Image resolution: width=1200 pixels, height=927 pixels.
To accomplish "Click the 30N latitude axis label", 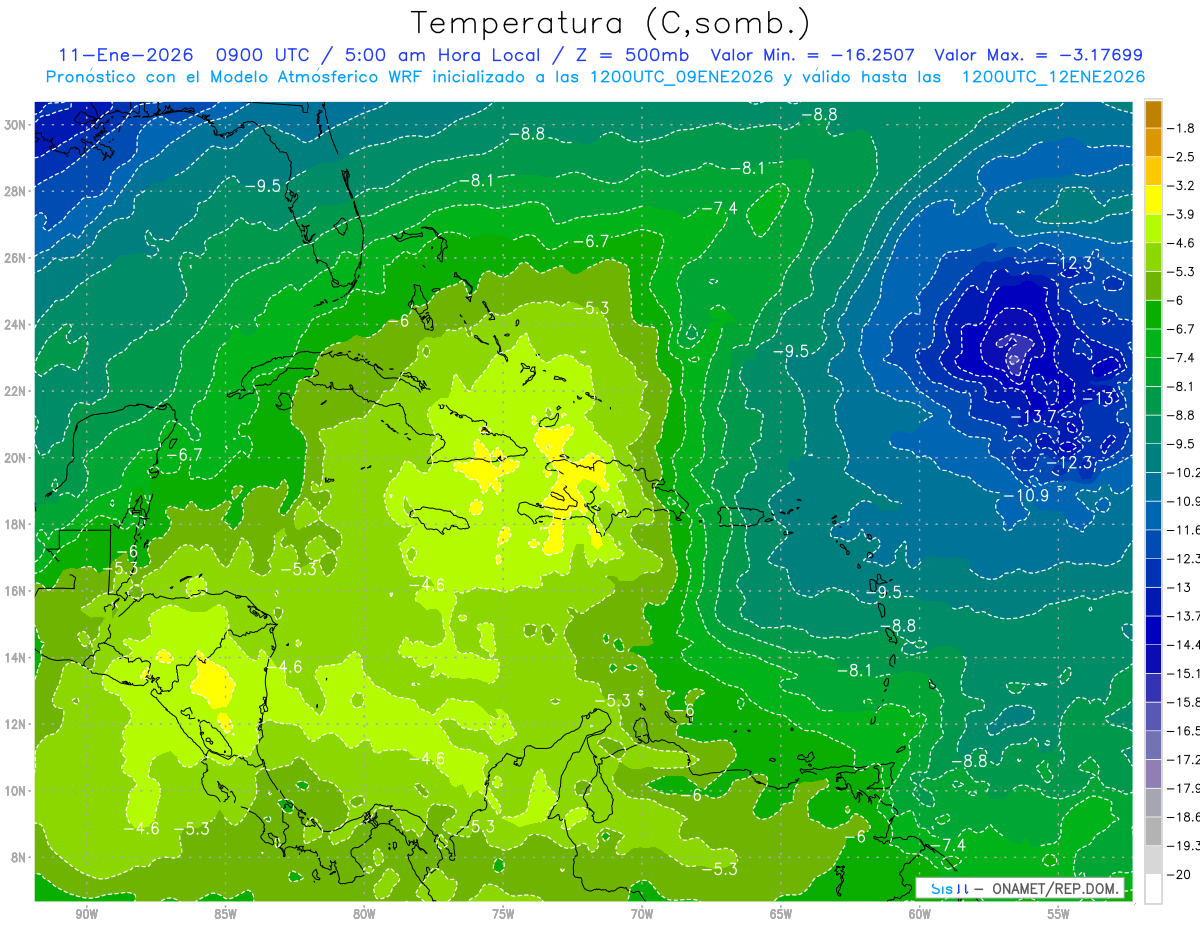I will [x=16, y=124].
